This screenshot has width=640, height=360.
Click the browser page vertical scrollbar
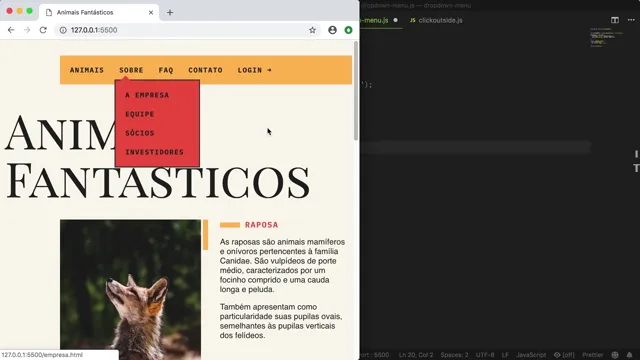[x=356, y=91]
